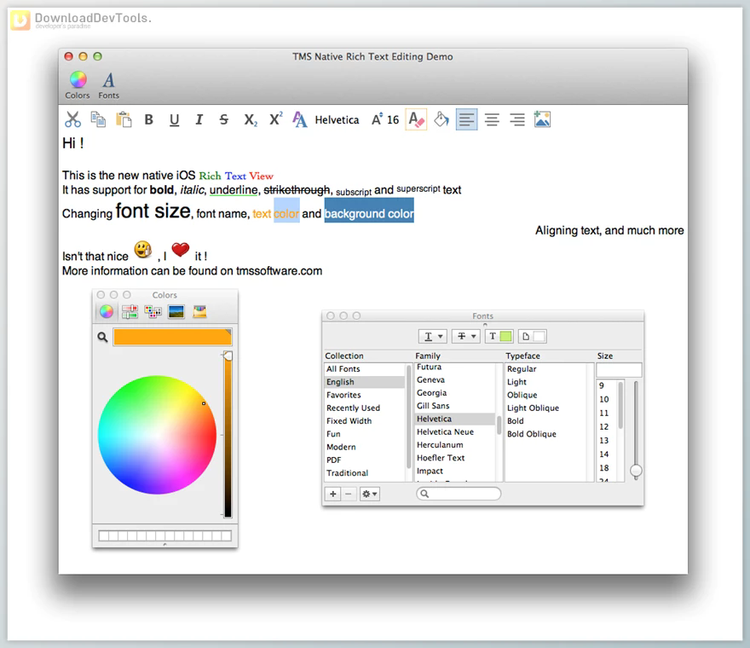Add a font collection with plus button
The height and width of the screenshot is (648, 750).
(333, 494)
